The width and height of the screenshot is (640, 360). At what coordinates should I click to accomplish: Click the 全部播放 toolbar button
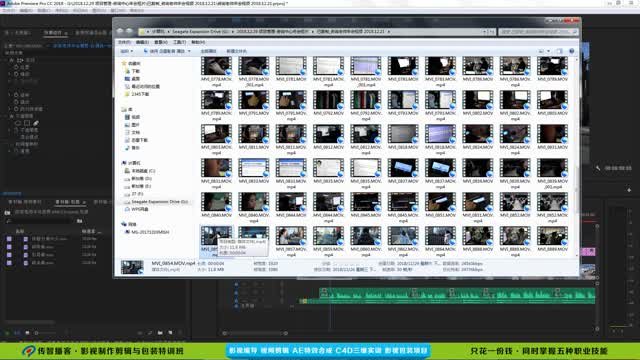click(x=208, y=51)
